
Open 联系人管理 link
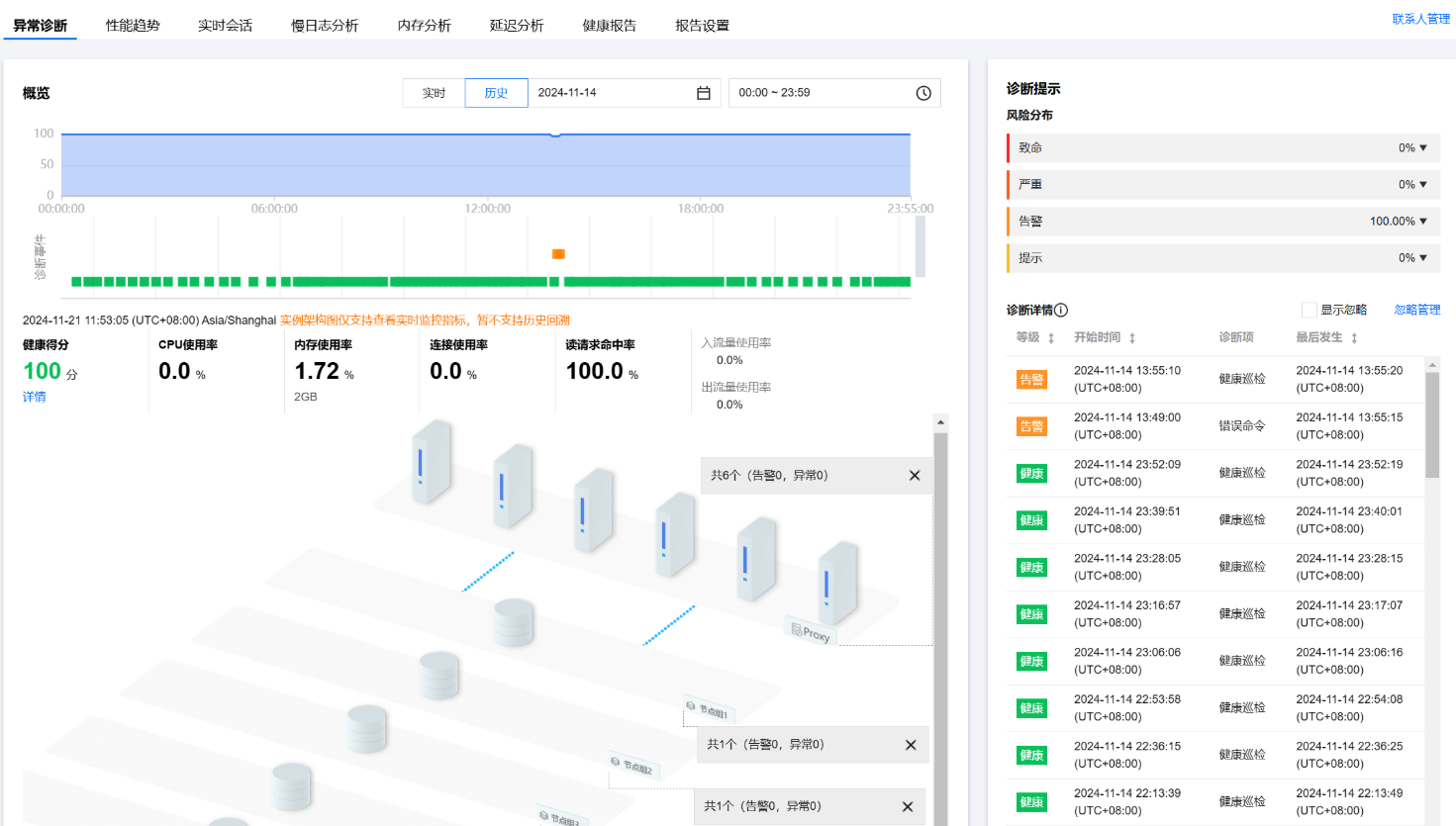click(x=1420, y=19)
